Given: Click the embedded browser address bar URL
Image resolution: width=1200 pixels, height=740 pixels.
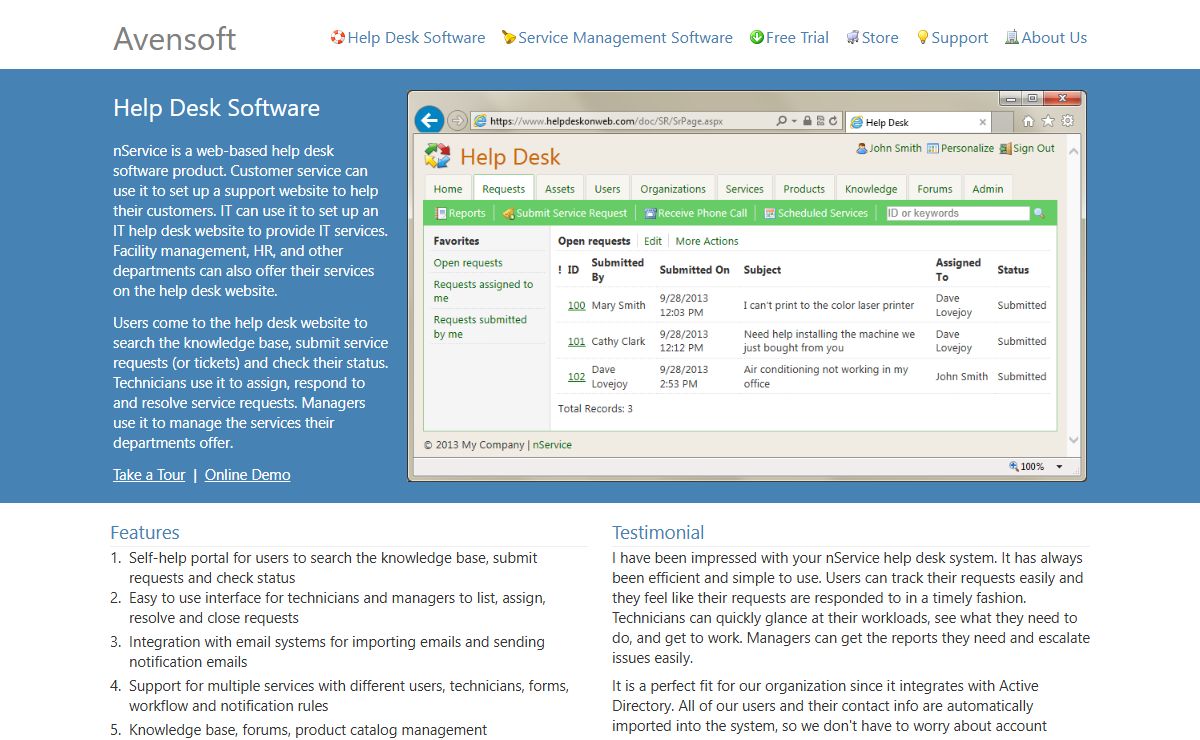Looking at the screenshot, I should (x=606, y=121).
